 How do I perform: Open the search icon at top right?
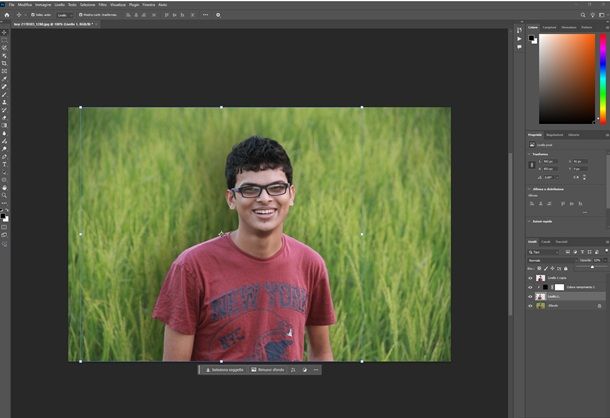tap(583, 15)
